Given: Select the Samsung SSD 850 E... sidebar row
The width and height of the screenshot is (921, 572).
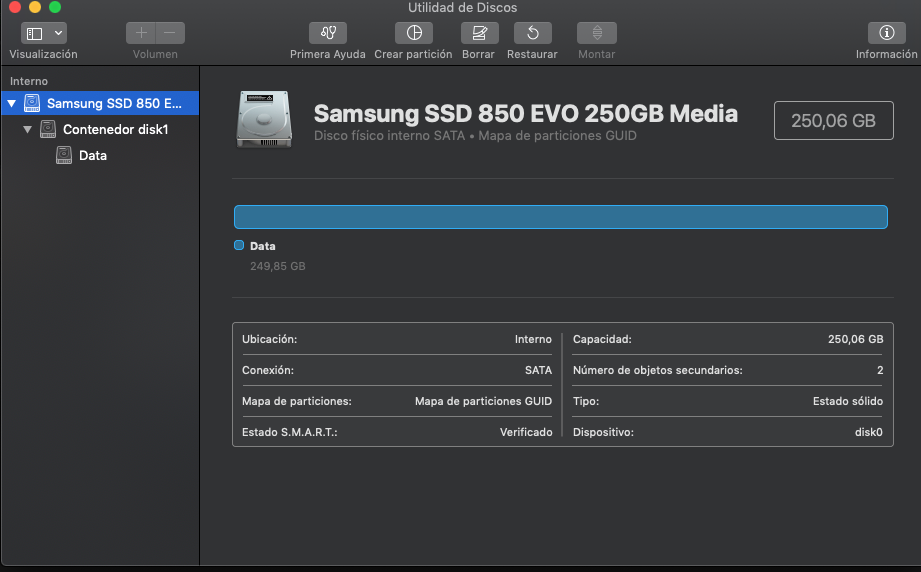Looking at the screenshot, I should (100, 103).
